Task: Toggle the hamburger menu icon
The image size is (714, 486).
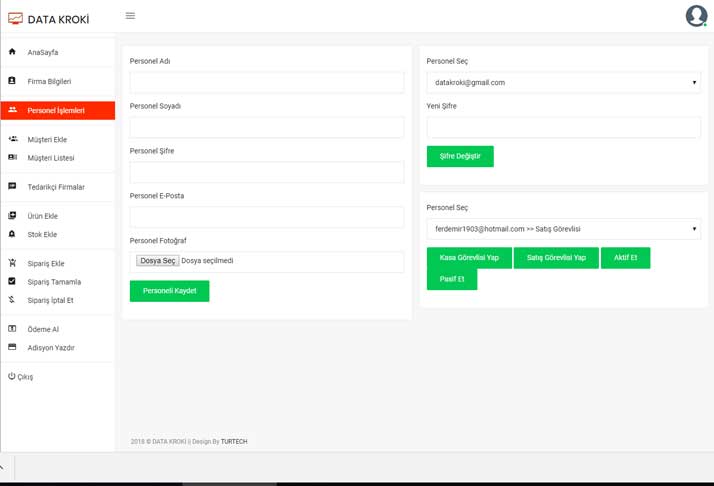Action: [x=130, y=16]
